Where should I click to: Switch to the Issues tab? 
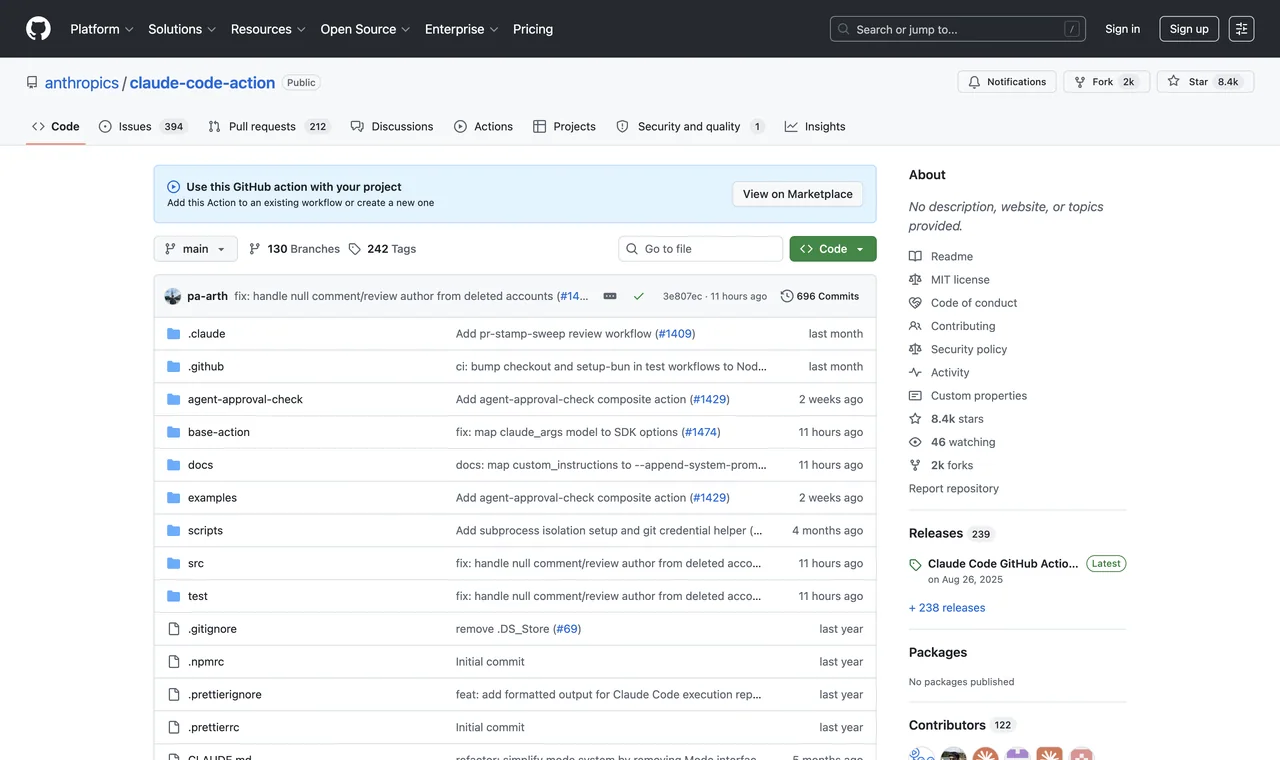143,126
